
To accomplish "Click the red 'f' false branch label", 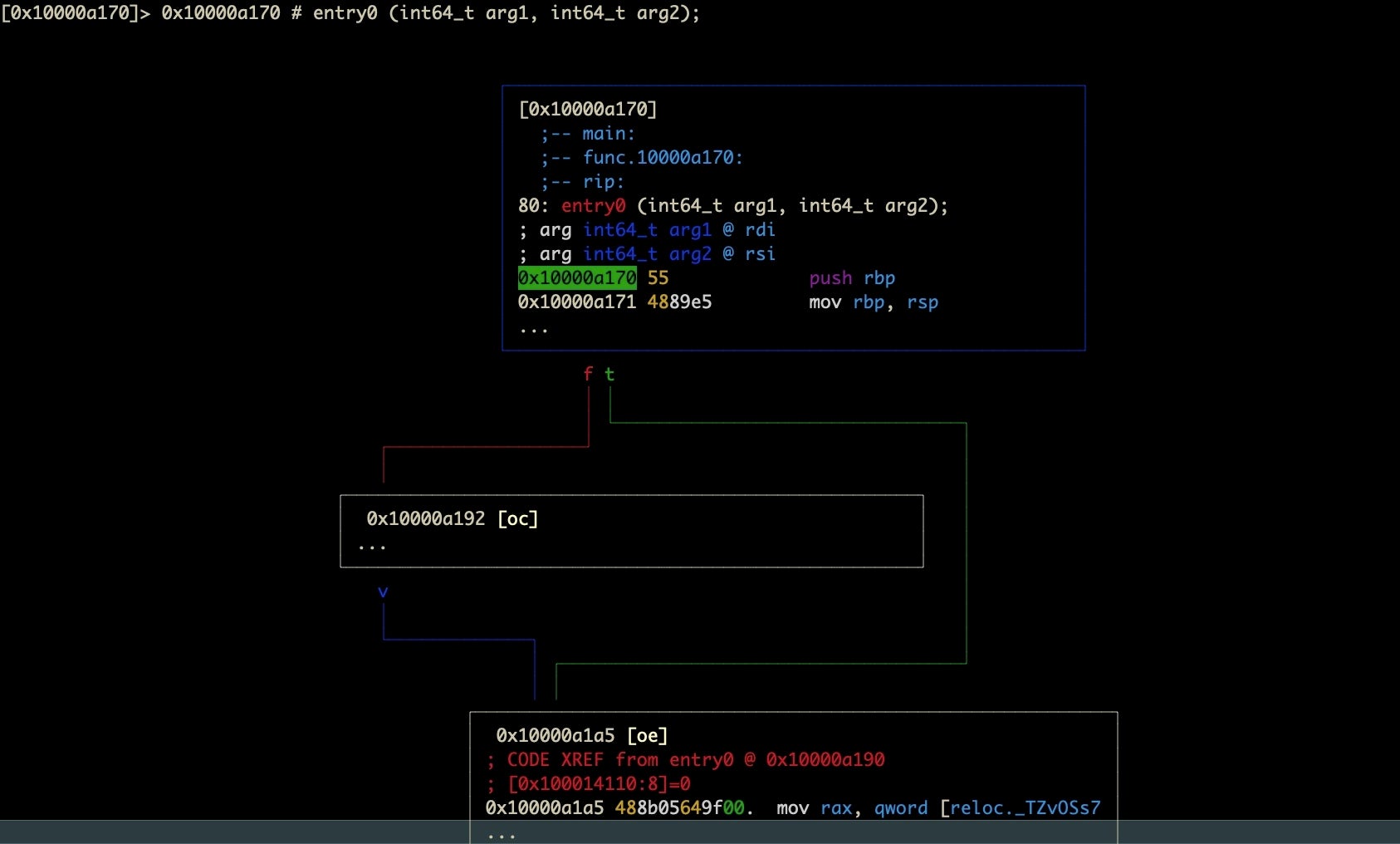I will 588,375.
